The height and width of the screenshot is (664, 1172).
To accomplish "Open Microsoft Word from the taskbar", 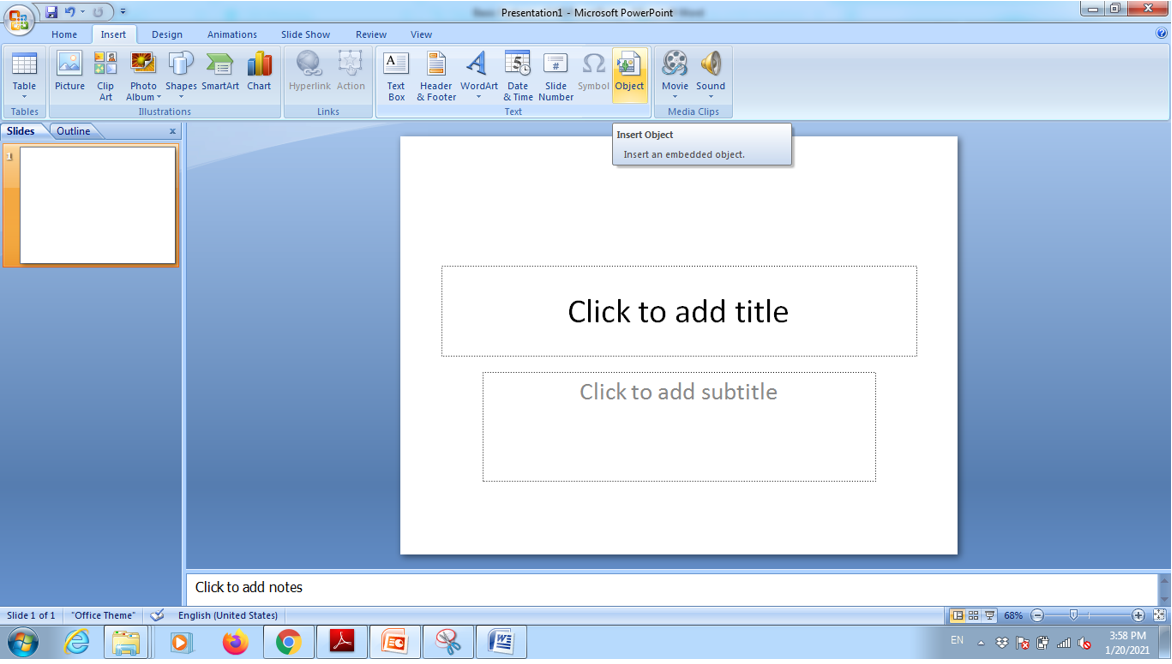I will click(x=500, y=641).
